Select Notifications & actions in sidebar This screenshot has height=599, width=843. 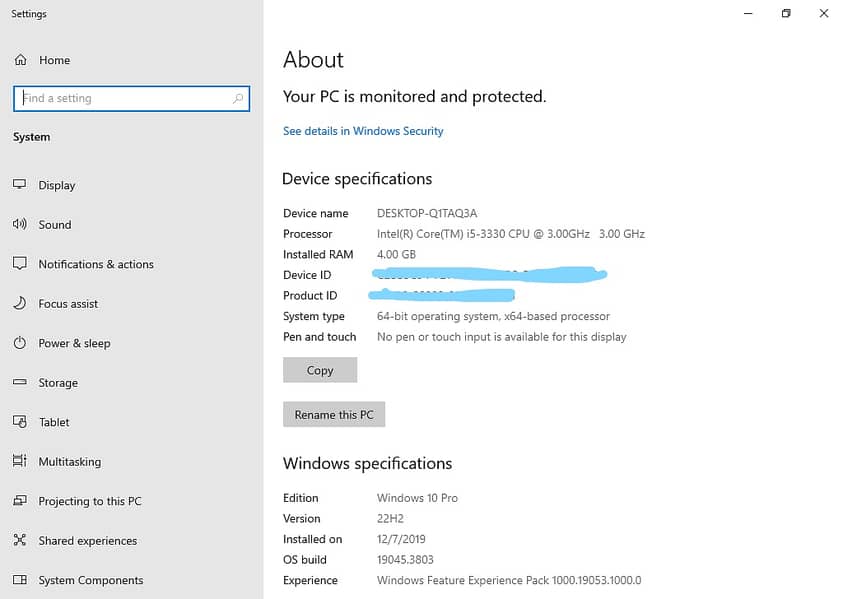[x=96, y=264]
